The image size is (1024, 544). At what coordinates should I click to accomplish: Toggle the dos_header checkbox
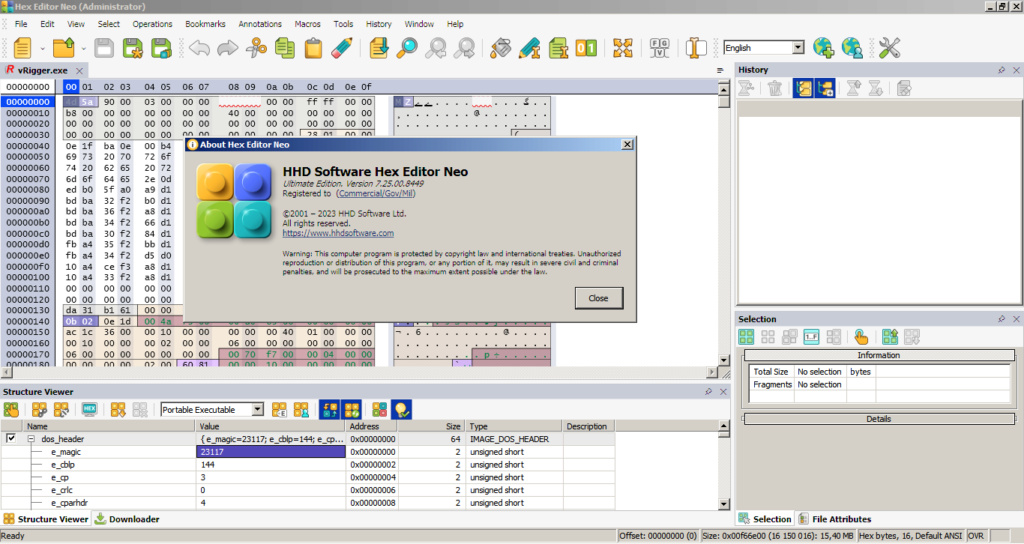point(11,439)
